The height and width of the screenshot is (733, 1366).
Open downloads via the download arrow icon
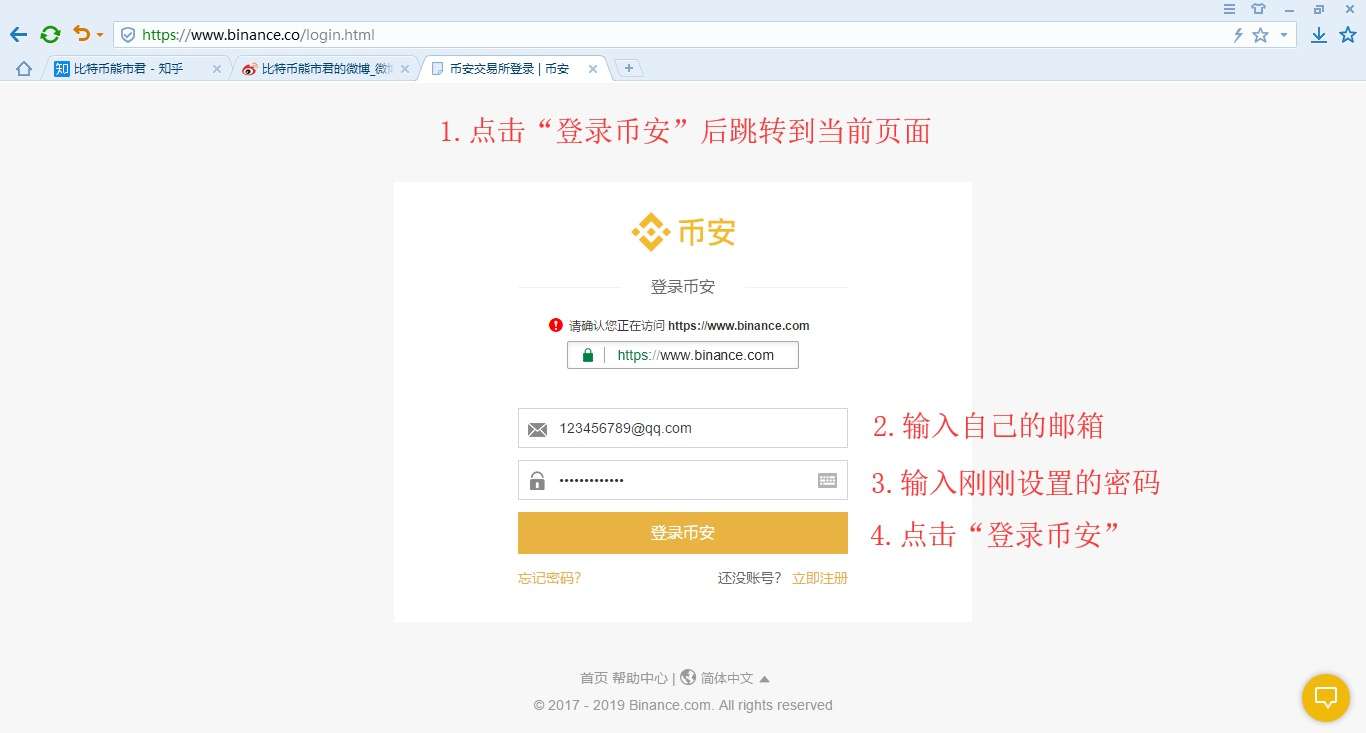pyautogui.click(x=1319, y=35)
